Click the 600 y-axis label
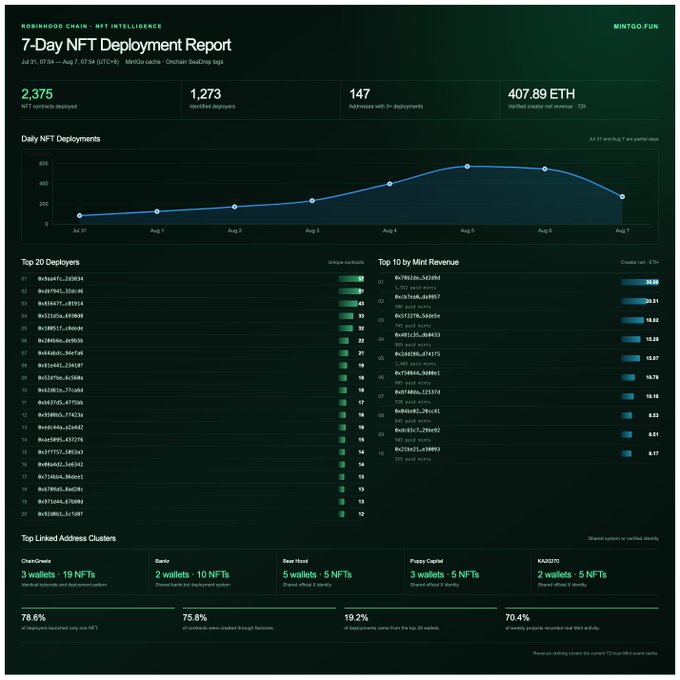This screenshot has width=680, height=680. (x=43, y=163)
